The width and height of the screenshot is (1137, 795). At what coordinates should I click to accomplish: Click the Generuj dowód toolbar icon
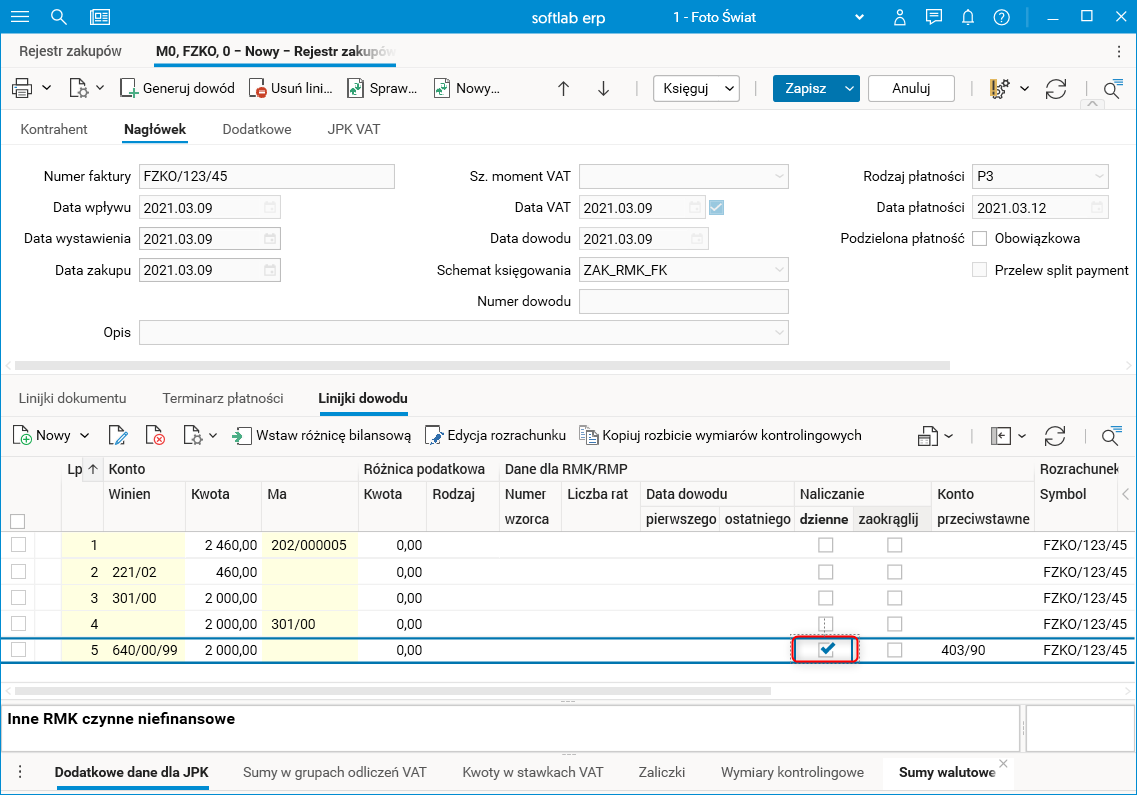click(x=129, y=88)
